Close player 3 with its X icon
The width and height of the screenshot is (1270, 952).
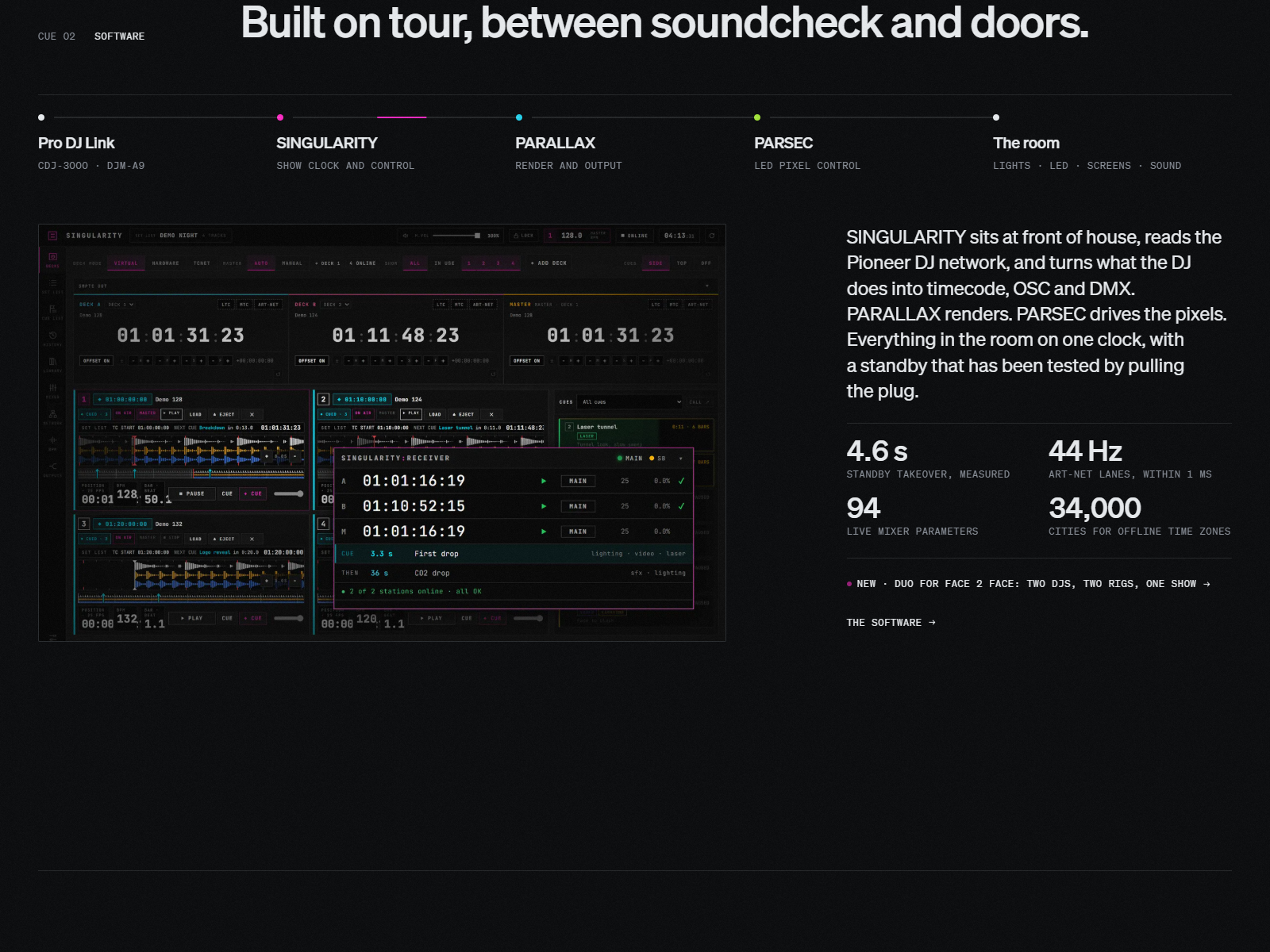click(x=252, y=539)
